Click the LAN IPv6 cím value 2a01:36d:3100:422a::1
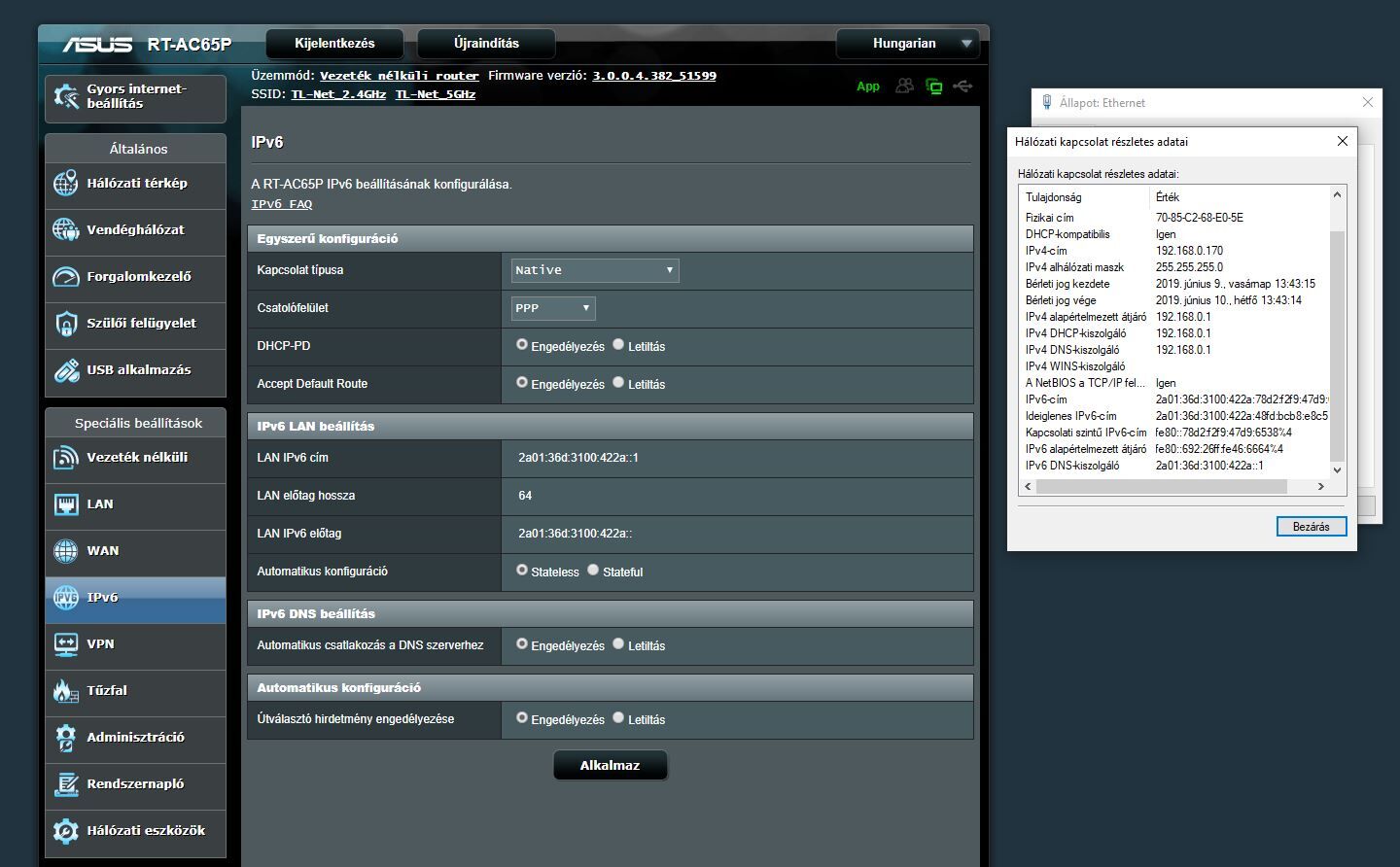 pyautogui.click(x=578, y=458)
